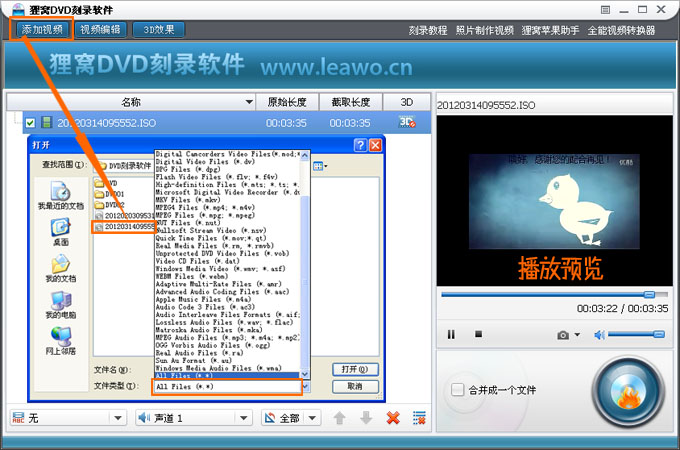Toggle checkbox for 20120314095552.ISO in list
Screen dimensions: 680x450
(31, 123)
